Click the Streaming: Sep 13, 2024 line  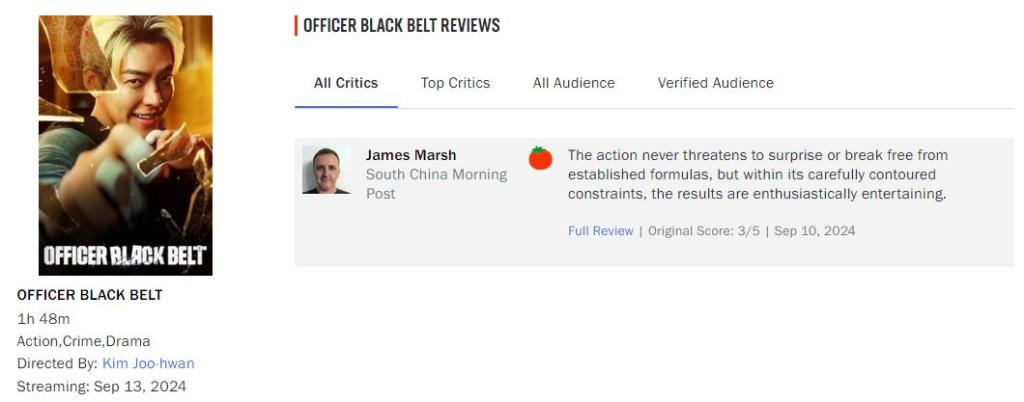pyautogui.click(x=101, y=386)
